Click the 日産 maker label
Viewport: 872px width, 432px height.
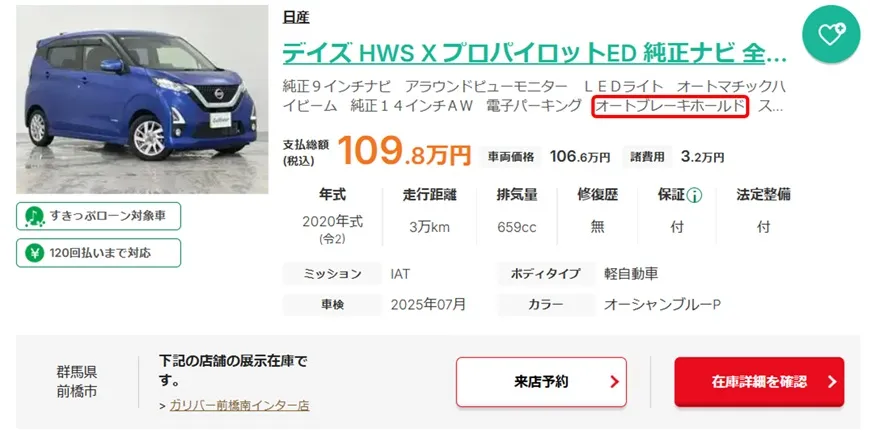click(296, 17)
